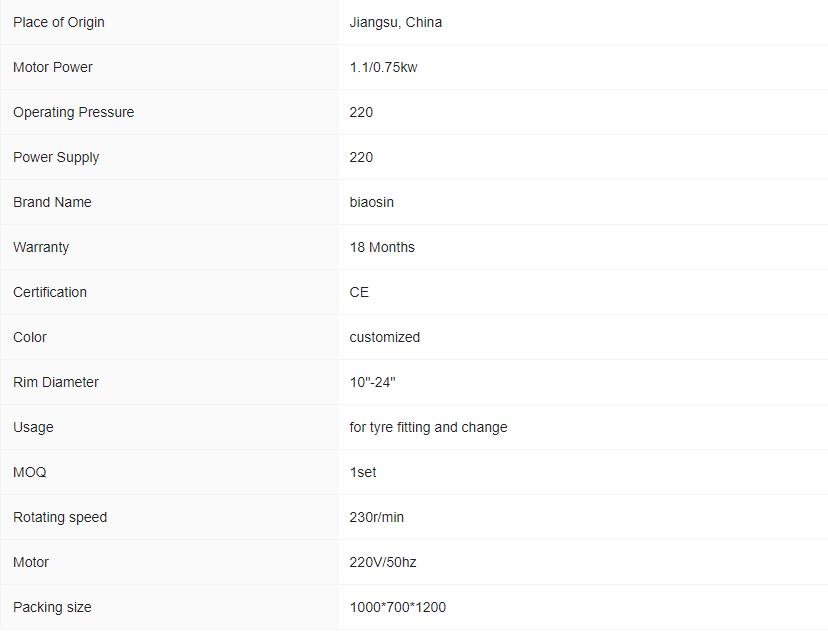The height and width of the screenshot is (632, 828).
Task: Click the "CE" certification value
Action: 359,292
